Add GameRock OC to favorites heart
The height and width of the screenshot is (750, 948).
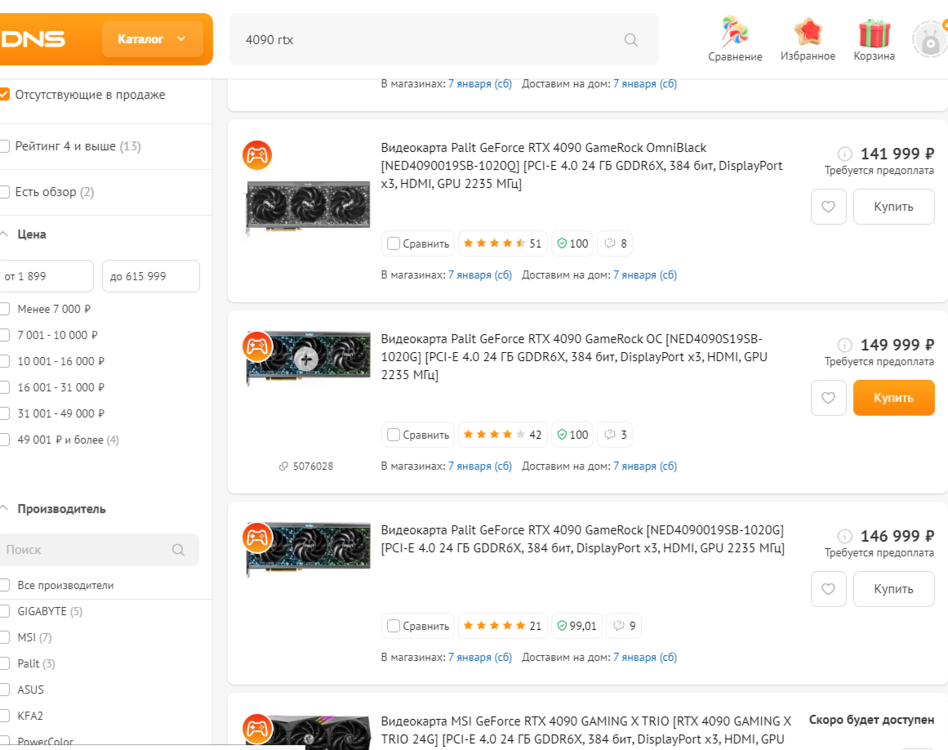point(828,398)
